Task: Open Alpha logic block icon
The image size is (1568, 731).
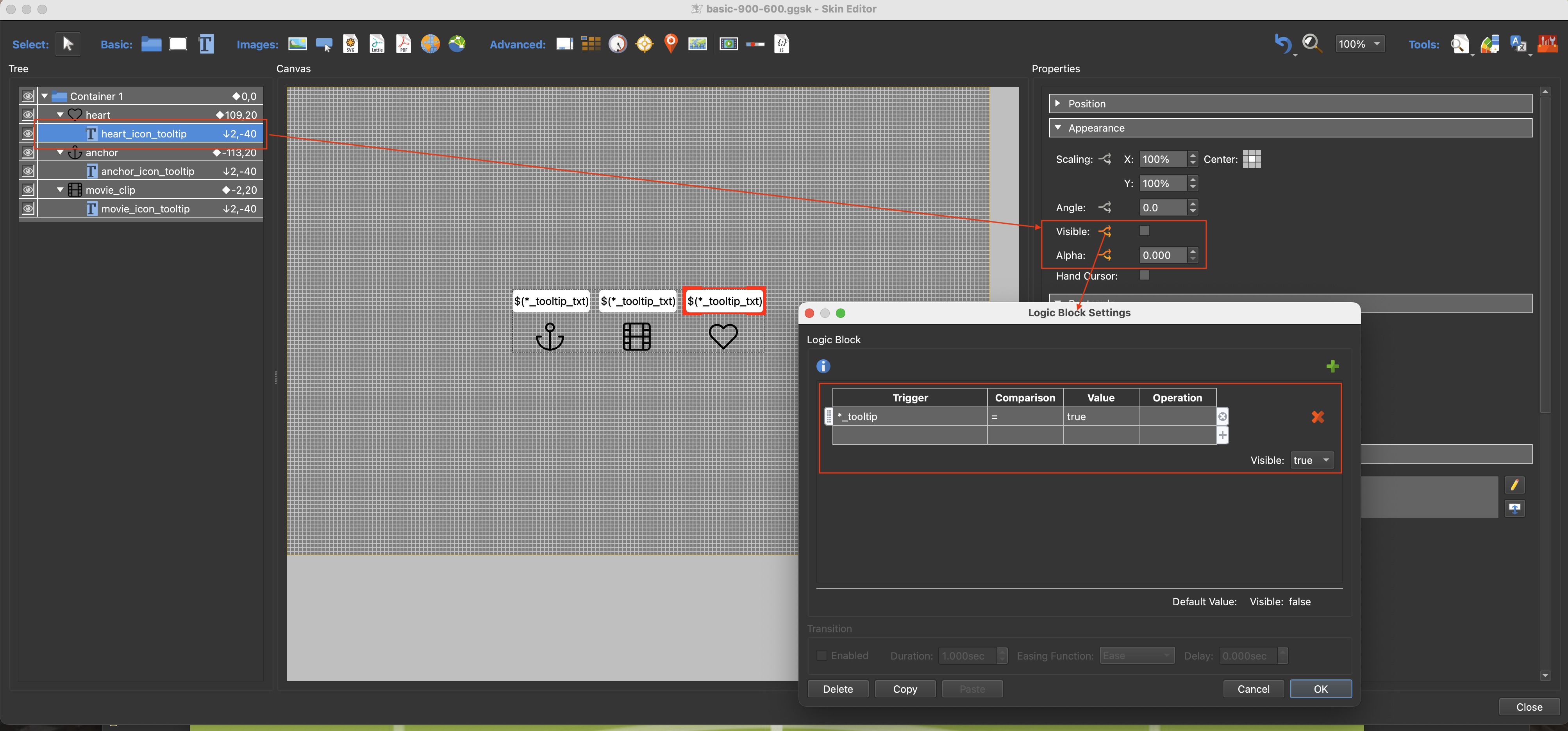Action: [1105, 255]
